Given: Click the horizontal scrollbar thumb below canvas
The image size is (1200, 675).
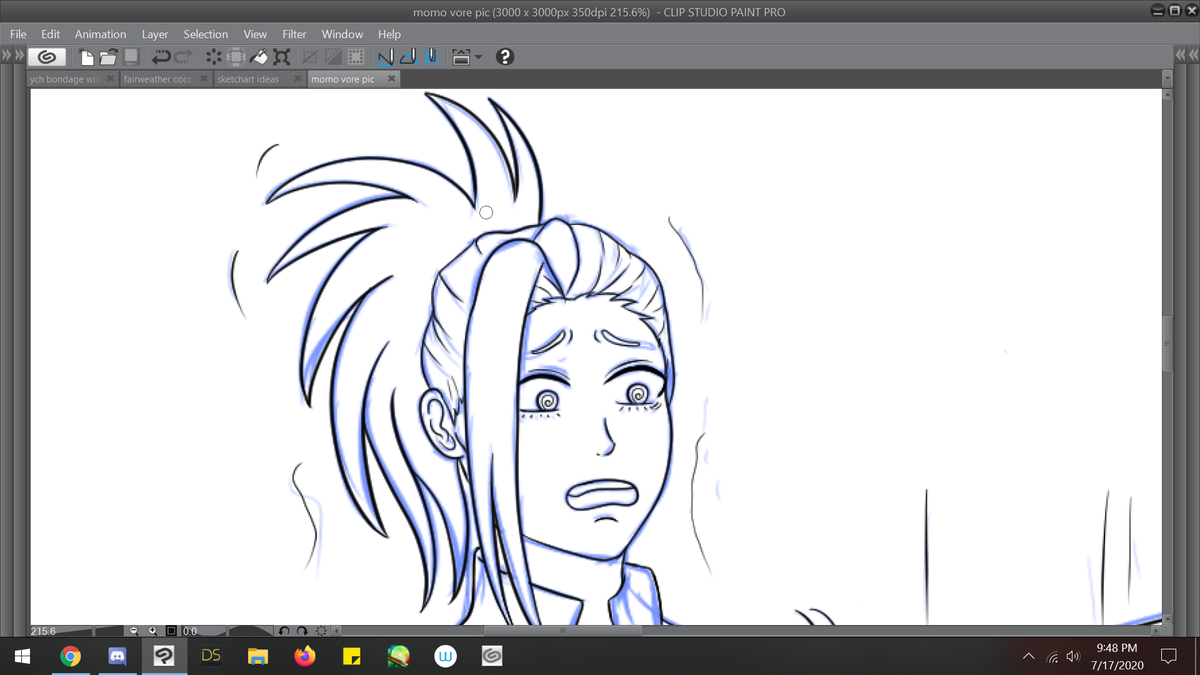Looking at the screenshot, I should click(563, 631).
